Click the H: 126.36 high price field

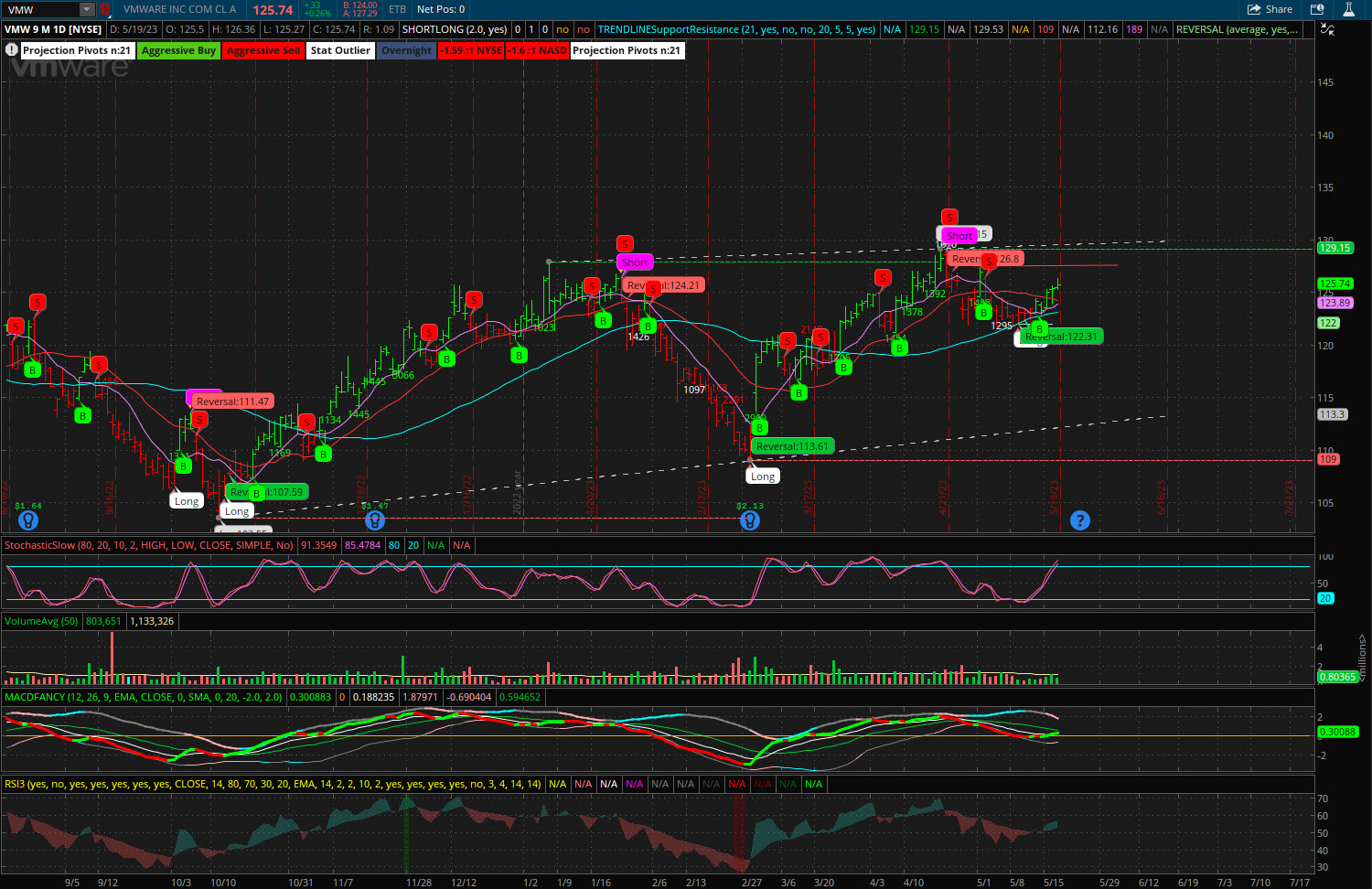click(x=234, y=29)
